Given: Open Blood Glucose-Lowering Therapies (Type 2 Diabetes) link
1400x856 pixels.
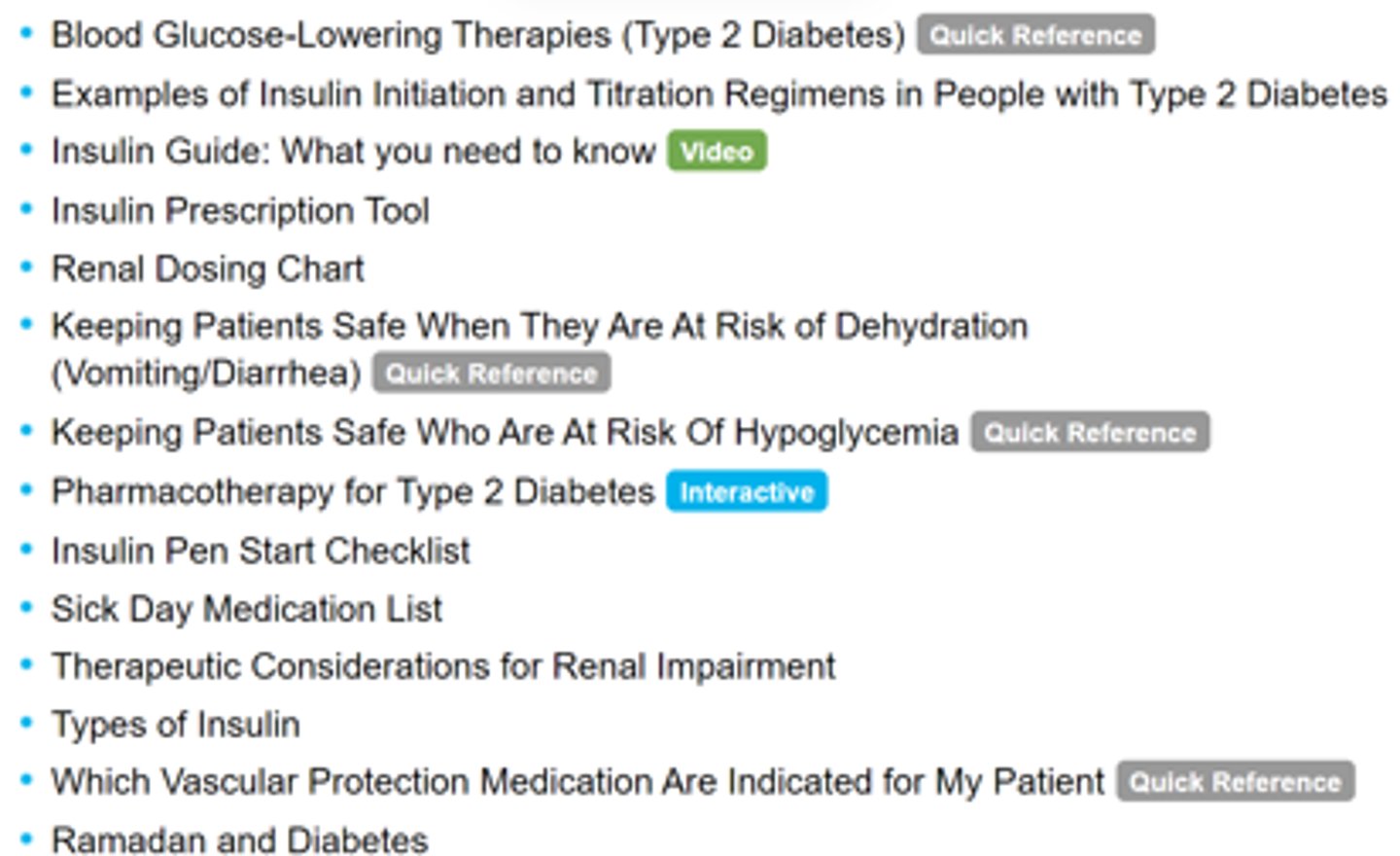Looking at the screenshot, I should click(477, 35).
